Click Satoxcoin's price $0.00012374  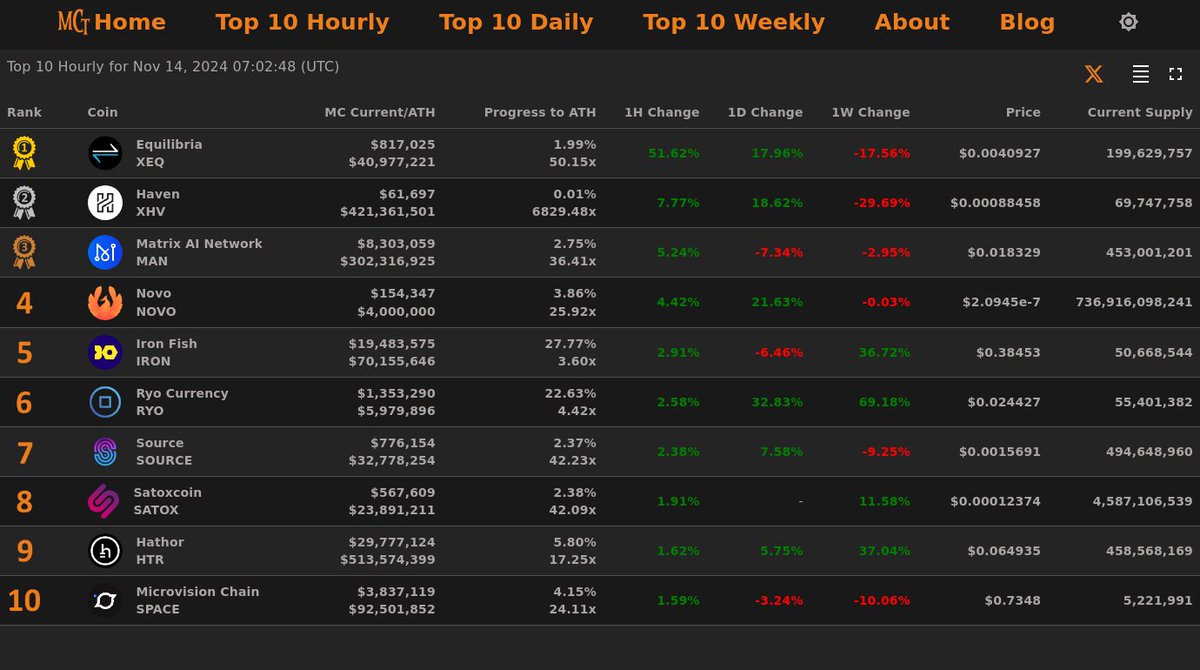(x=996, y=501)
